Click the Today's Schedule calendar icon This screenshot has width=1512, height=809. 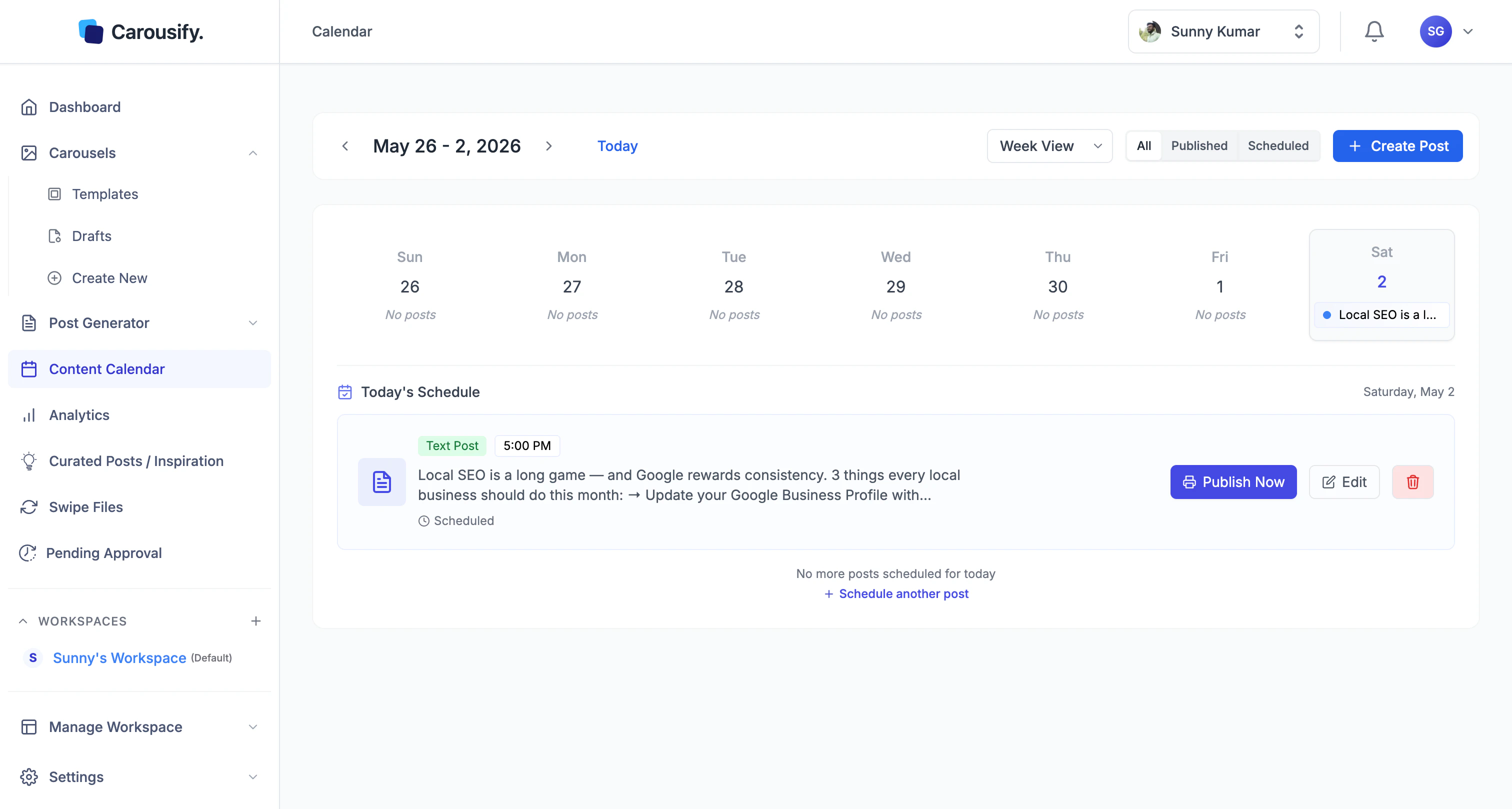[x=345, y=391]
